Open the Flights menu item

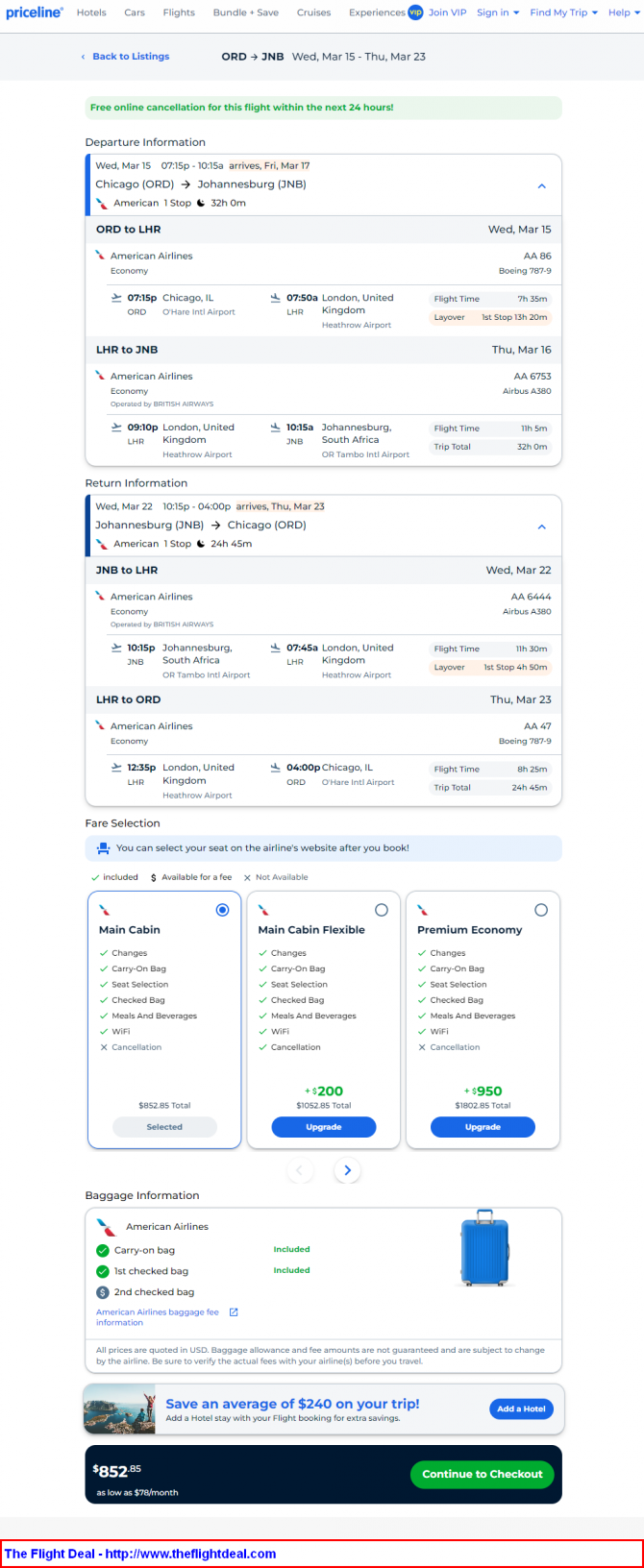(179, 12)
